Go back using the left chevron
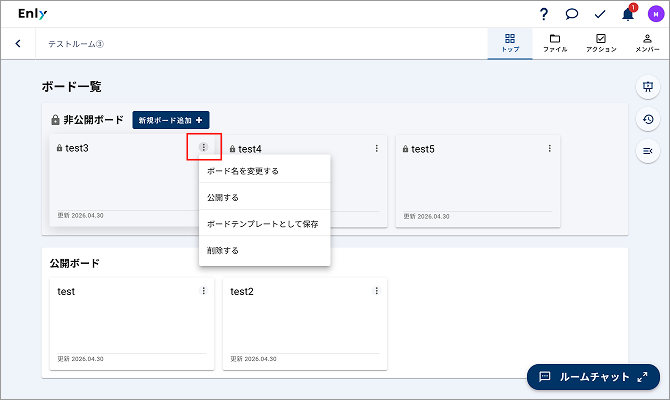The image size is (670, 400). click(18, 44)
